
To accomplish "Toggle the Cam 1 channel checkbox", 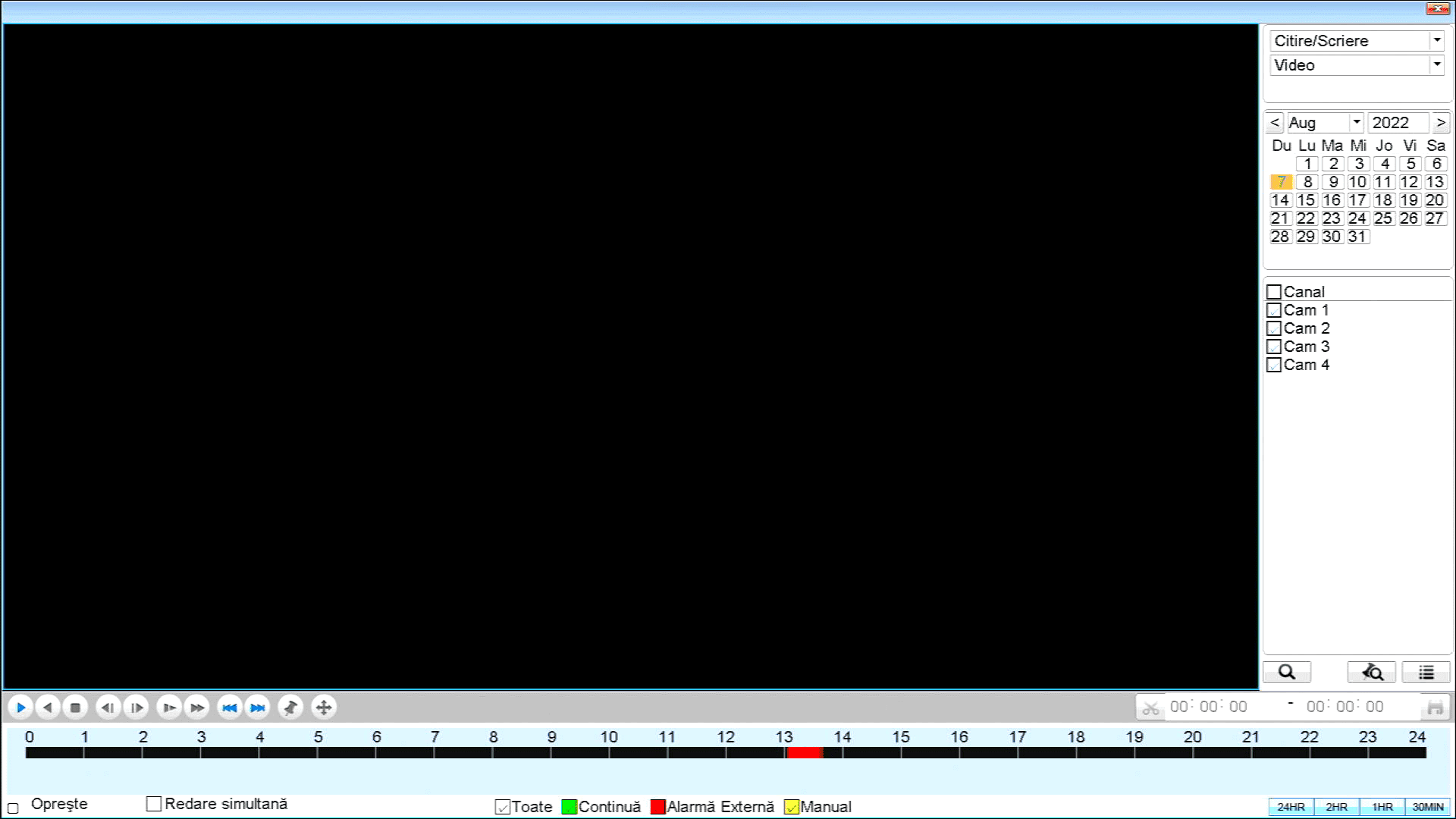I will click(x=1274, y=309).
